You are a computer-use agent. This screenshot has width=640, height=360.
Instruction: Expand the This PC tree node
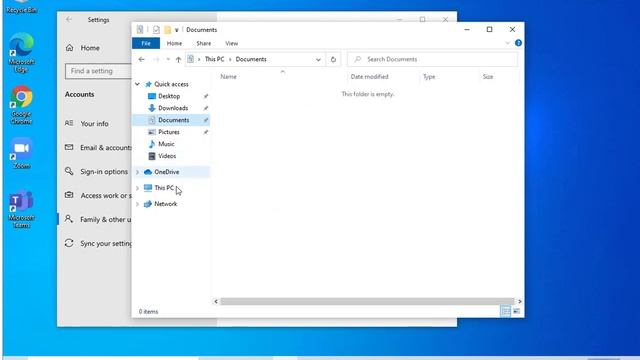(x=138, y=188)
